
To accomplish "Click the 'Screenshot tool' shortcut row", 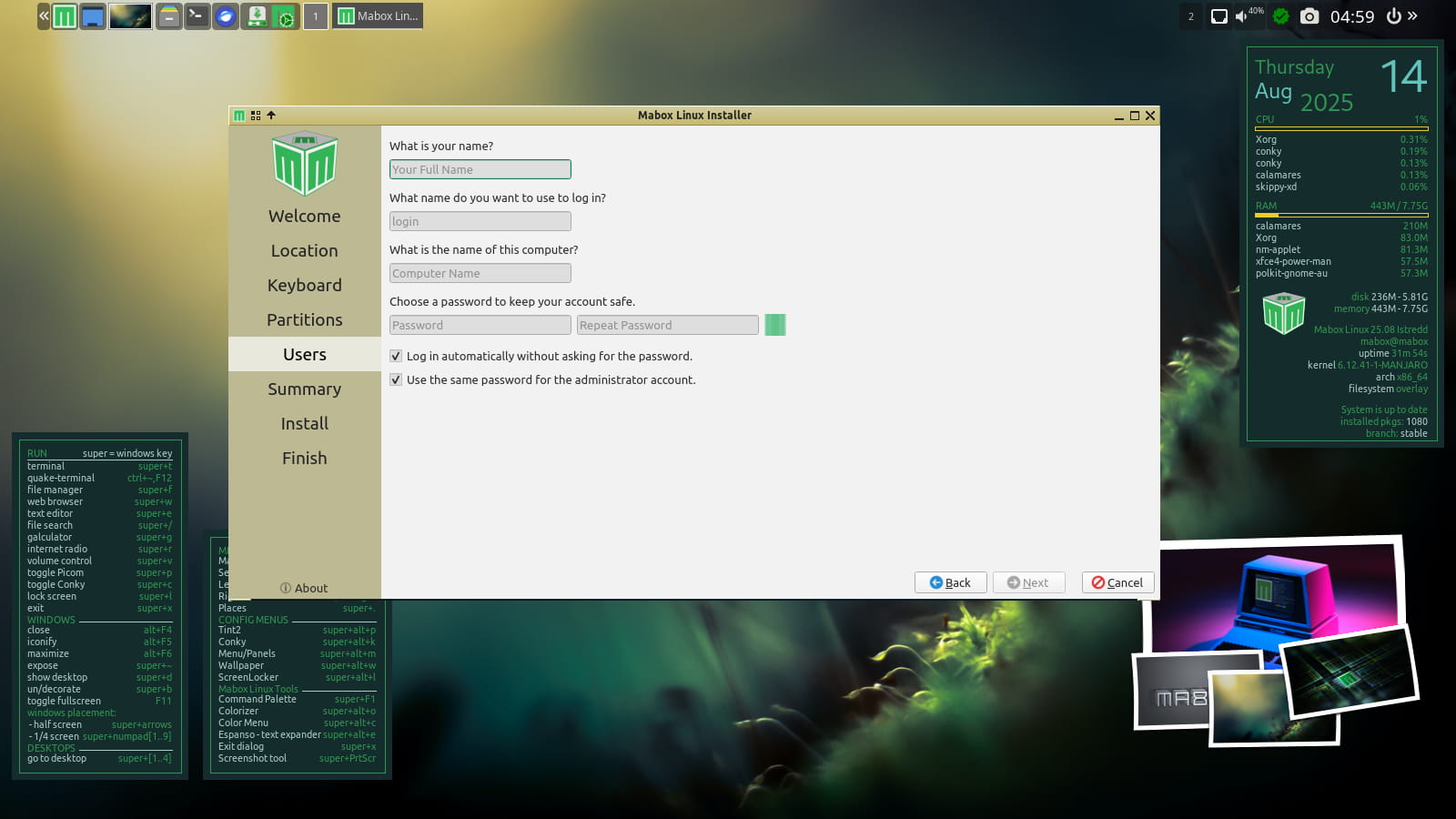I will pos(297,759).
